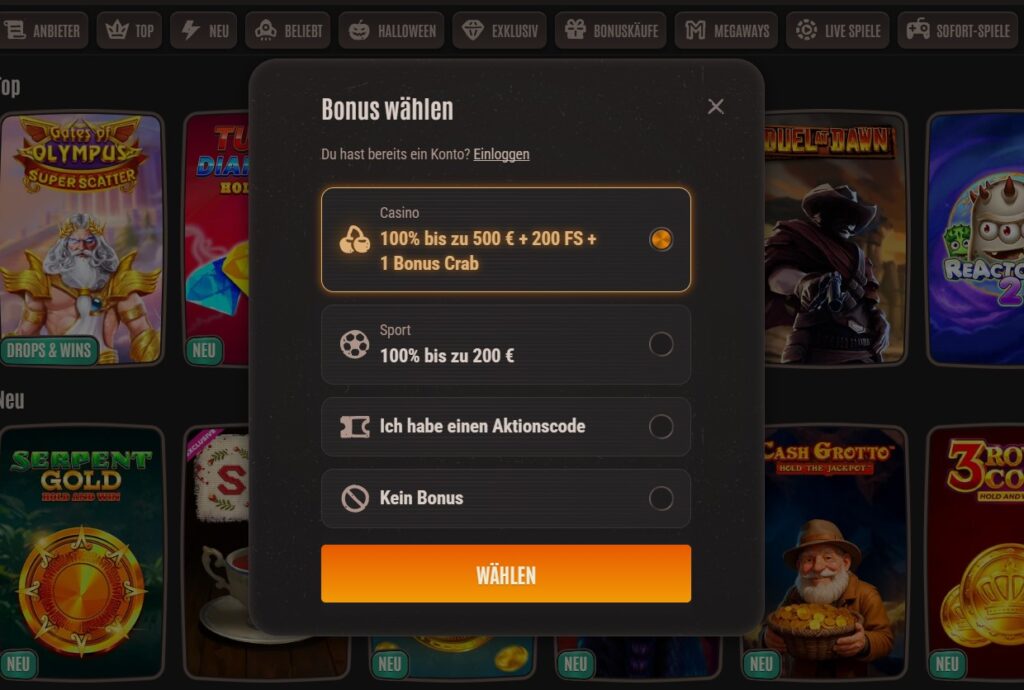The image size is (1024, 690).
Task: Click the ticket Aktionscode icon
Action: click(x=355, y=426)
